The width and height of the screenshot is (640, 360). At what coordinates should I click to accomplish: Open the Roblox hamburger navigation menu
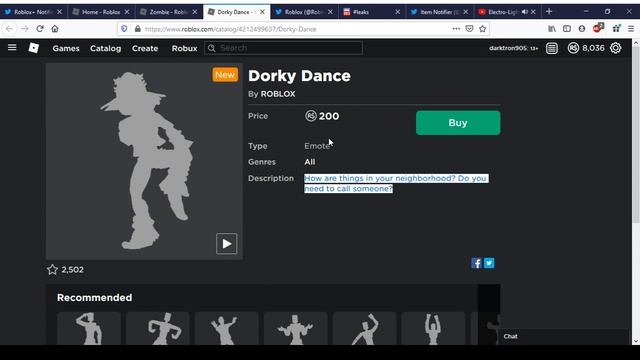(12, 48)
